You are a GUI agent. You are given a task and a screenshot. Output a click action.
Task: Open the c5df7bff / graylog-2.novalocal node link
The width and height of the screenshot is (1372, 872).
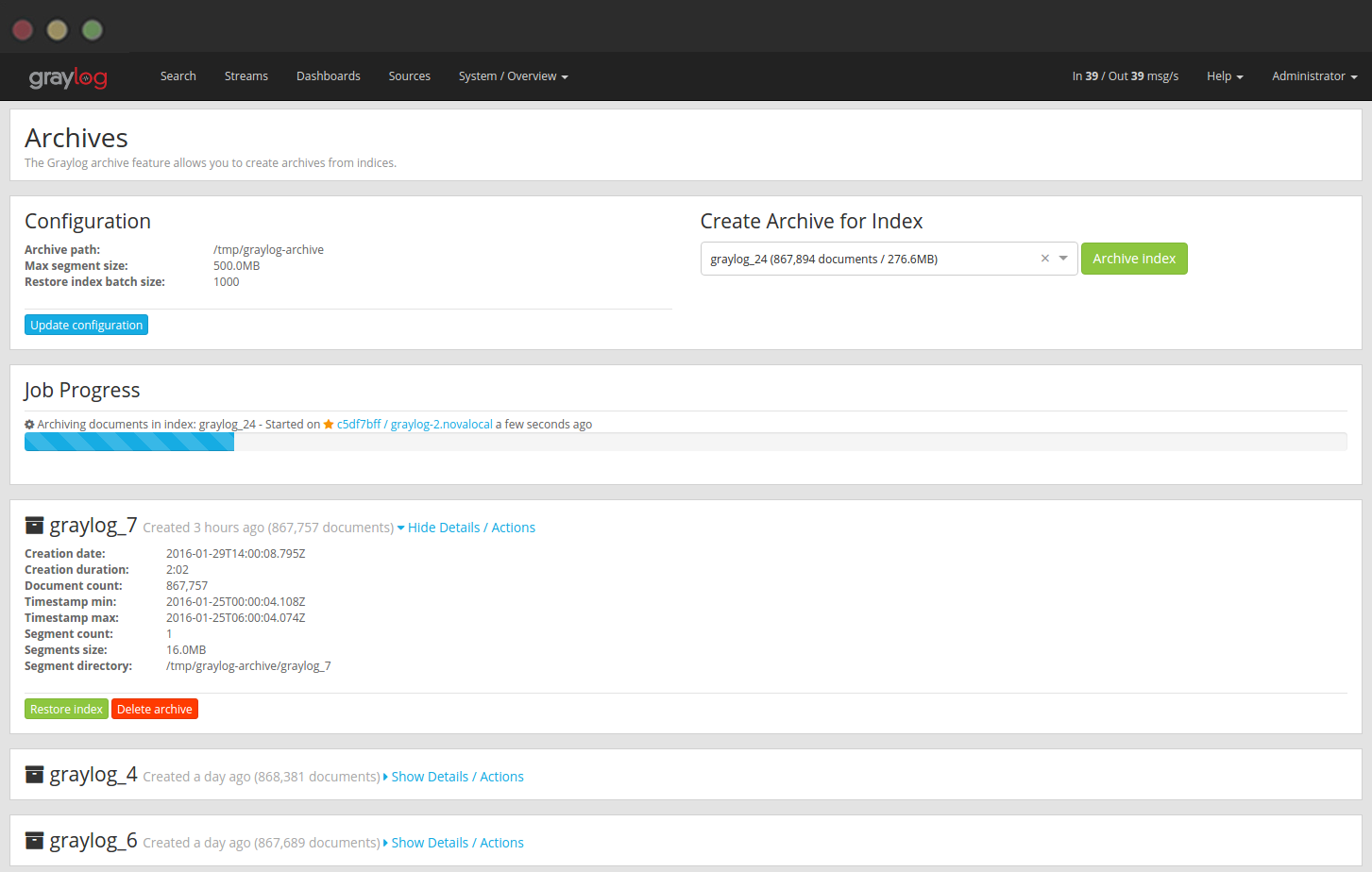(415, 425)
